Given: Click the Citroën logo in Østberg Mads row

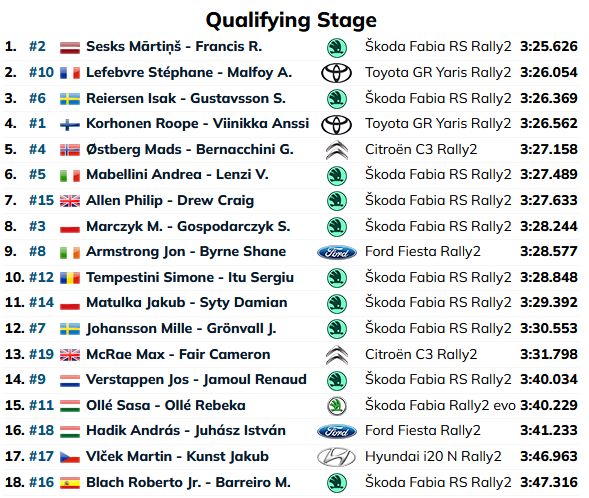Looking at the screenshot, I should click(337, 150).
